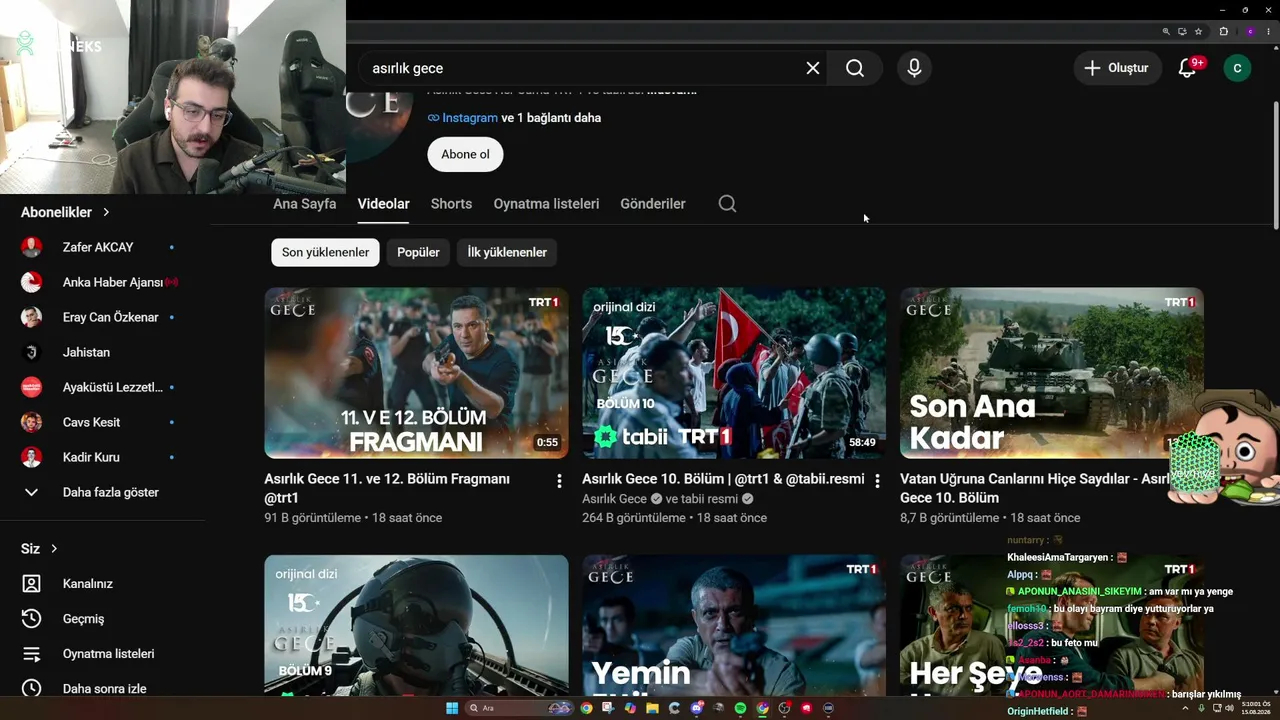This screenshot has height=720, width=1280.
Task: Bookmark this page with the star icon
Action: click(1198, 32)
